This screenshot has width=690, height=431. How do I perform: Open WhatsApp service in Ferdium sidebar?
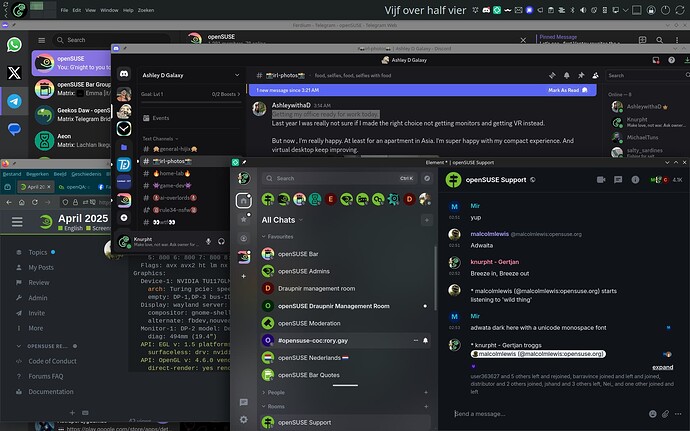(x=14, y=45)
